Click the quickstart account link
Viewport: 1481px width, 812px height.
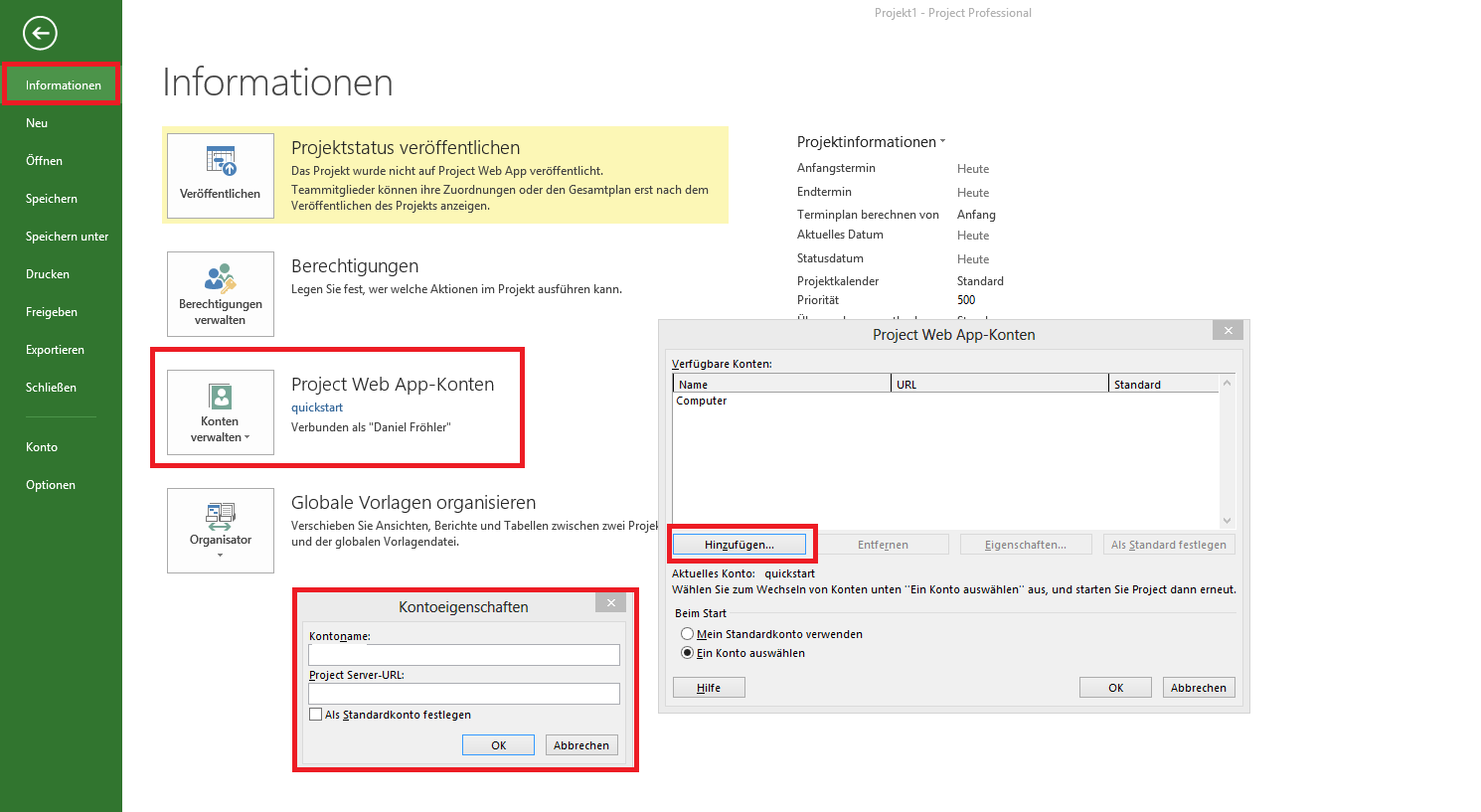pyautogui.click(x=317, y=407)
